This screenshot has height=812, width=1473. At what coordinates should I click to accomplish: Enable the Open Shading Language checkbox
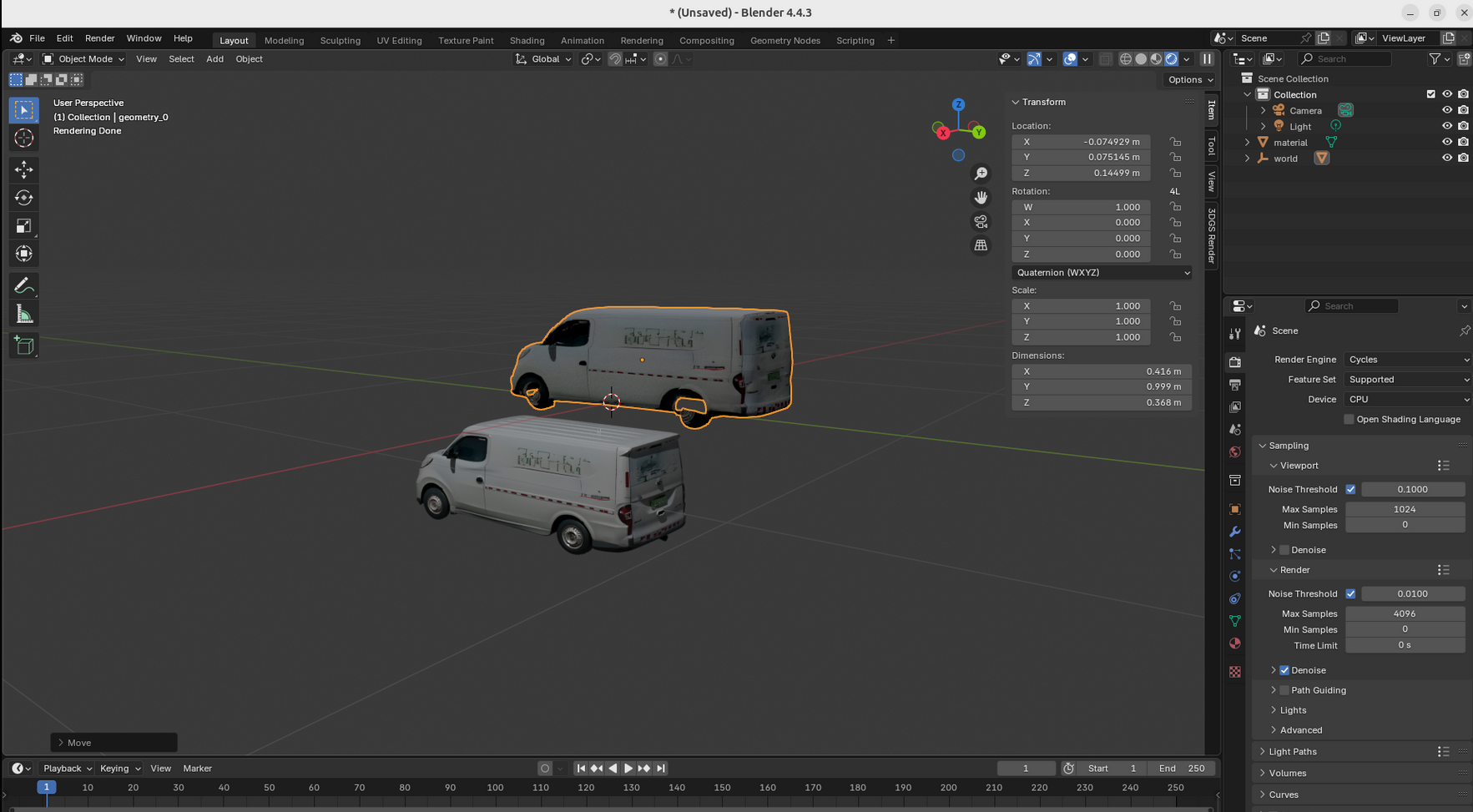[1349, 420]
